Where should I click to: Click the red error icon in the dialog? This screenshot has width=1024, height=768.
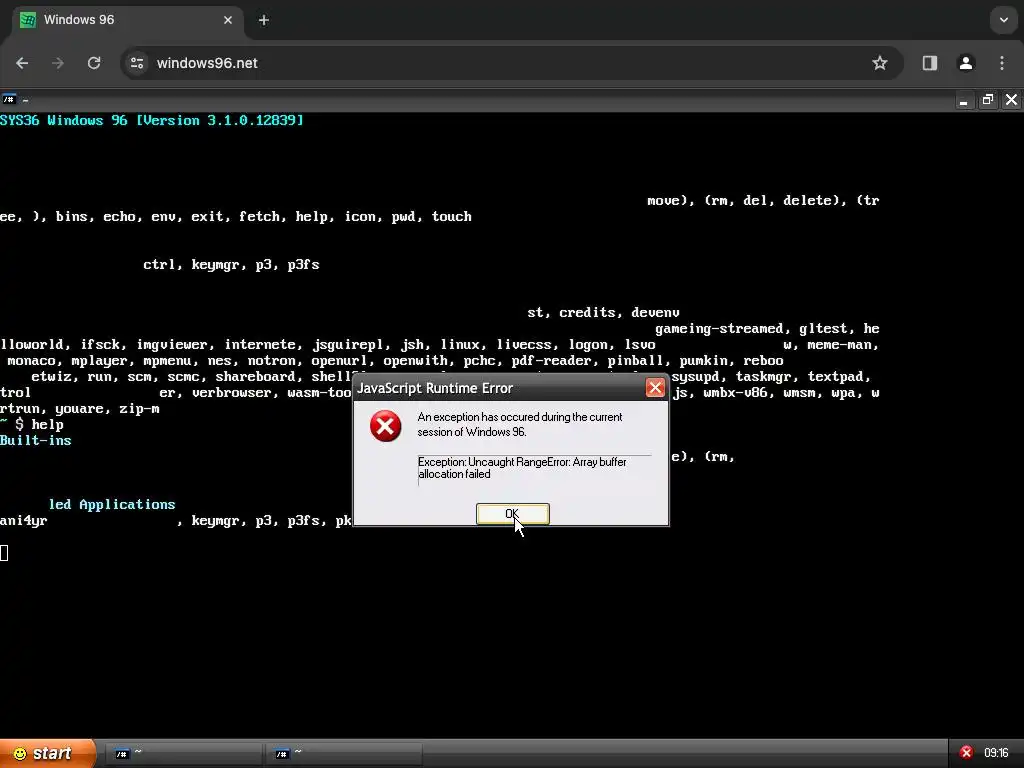coord(385,426)
